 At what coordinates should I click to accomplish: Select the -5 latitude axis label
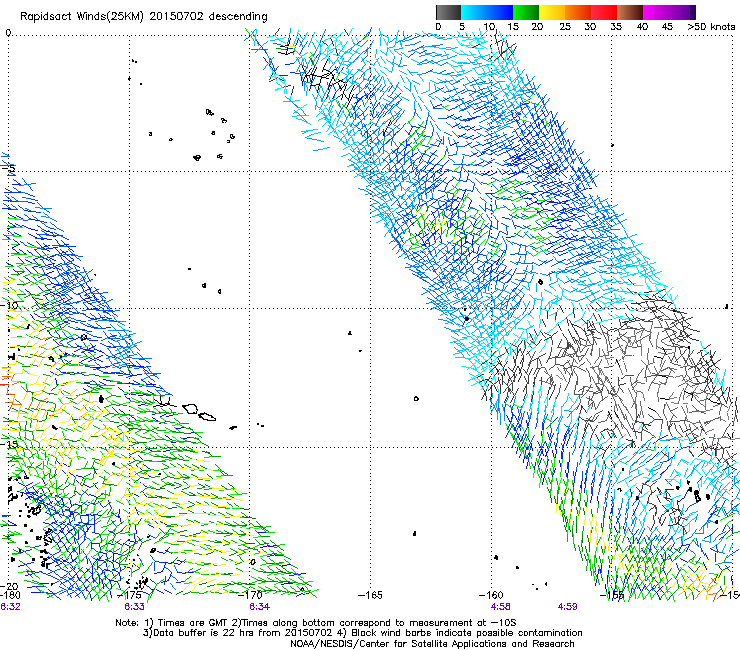tap(9, 169)
